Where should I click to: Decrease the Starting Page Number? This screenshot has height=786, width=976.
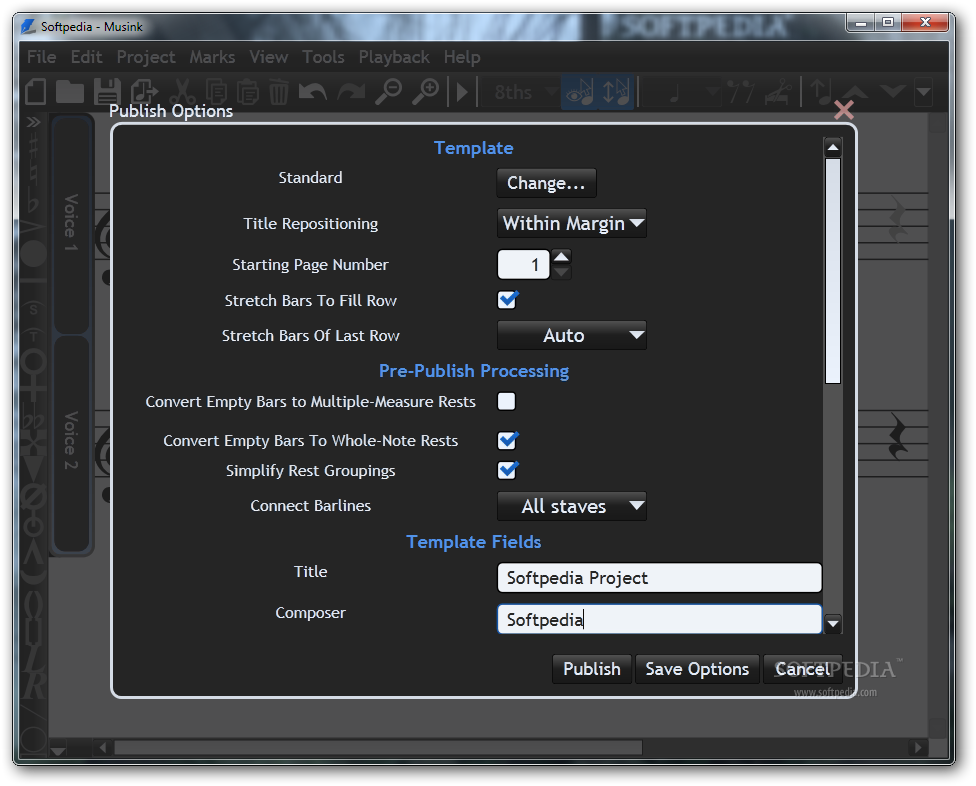tap(561, 273)
